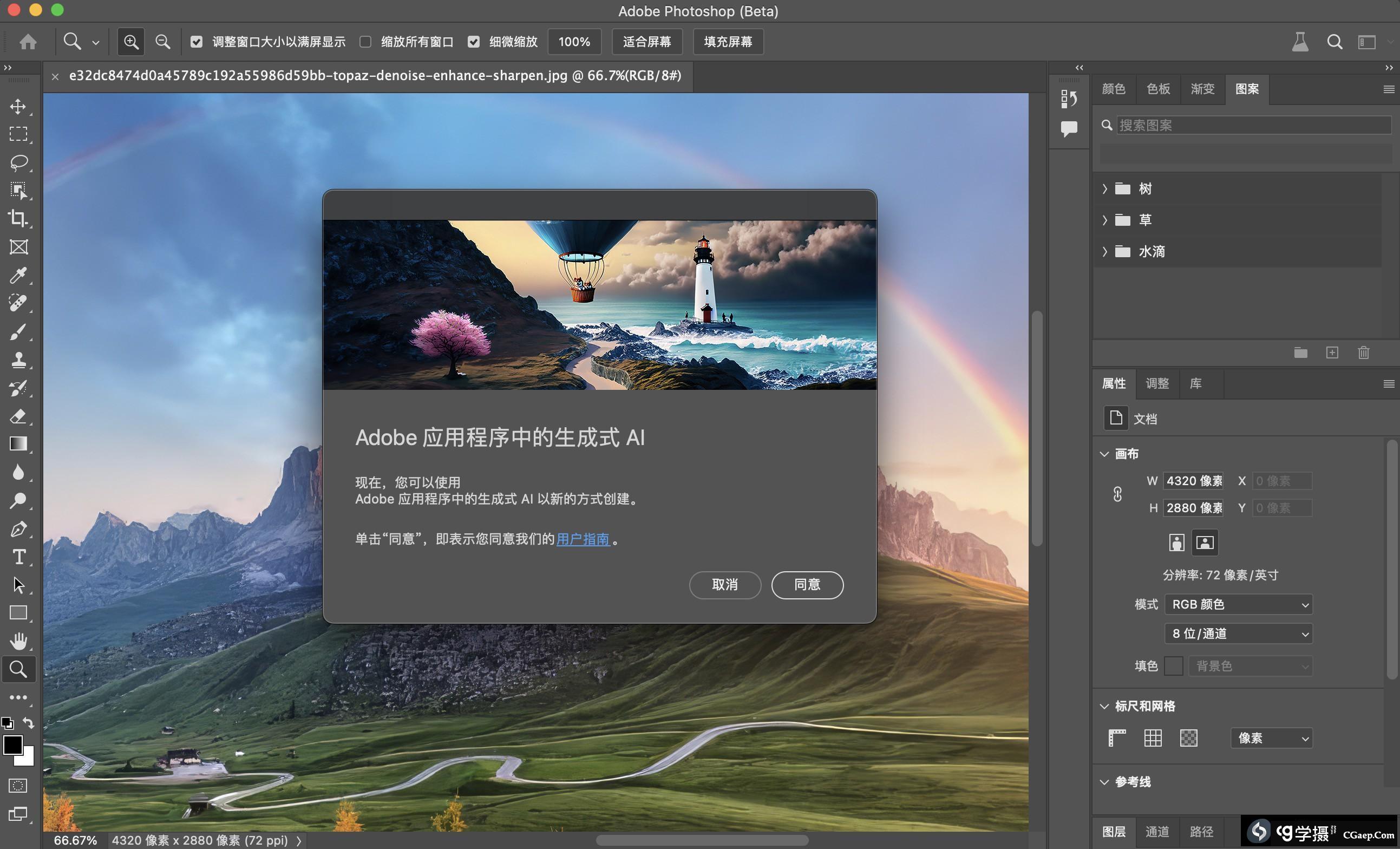Select the Move tool
This screenshot has height=849, width=1400.
[18, 106]
